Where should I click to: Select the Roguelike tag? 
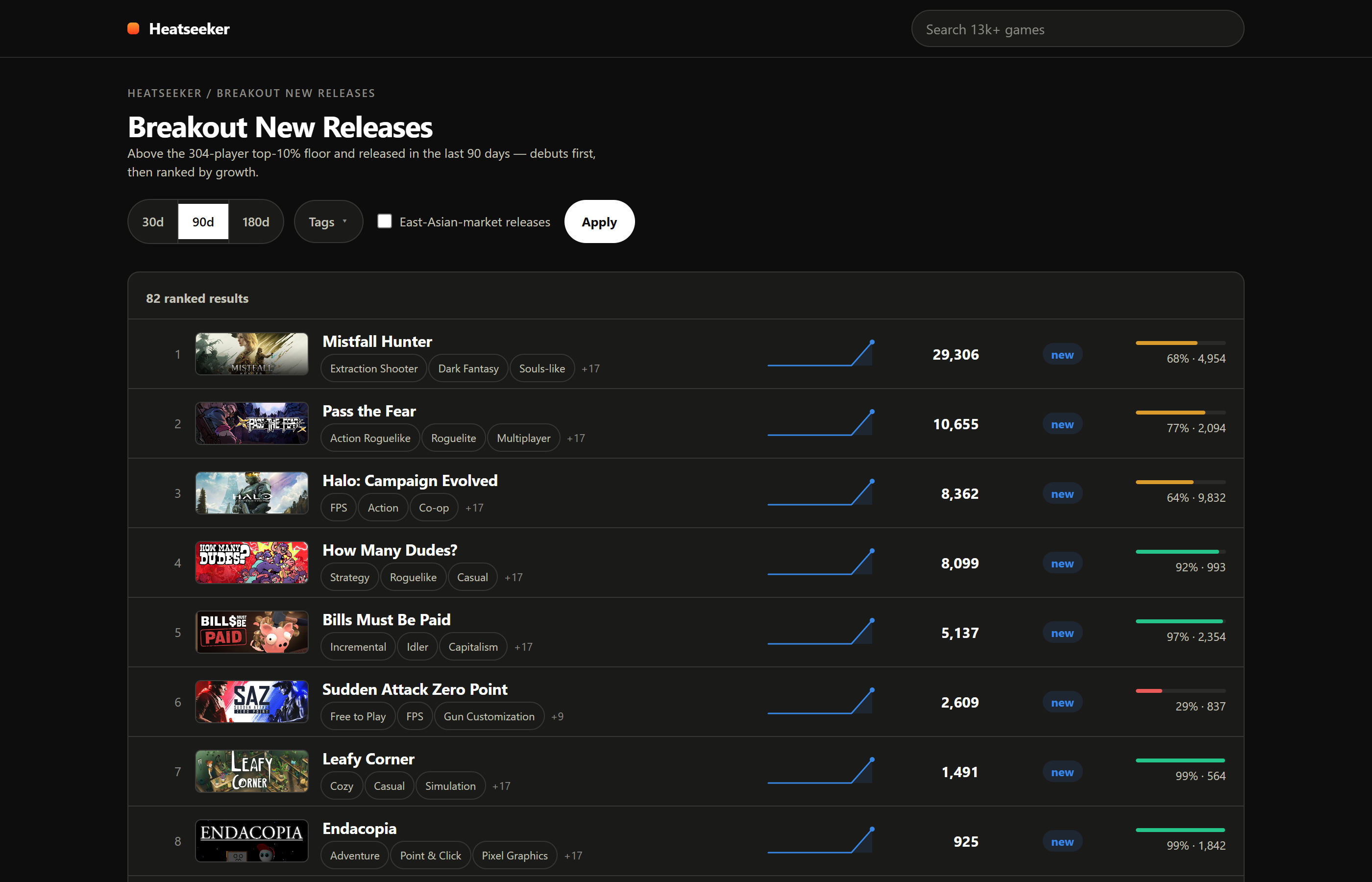point(413,577)
